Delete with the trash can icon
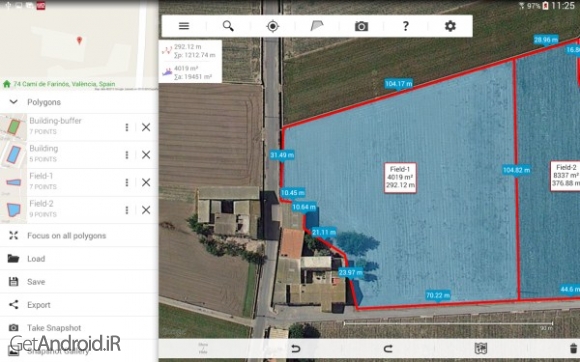580x362 pixels. pyautogui.click(x=573, y=348)
